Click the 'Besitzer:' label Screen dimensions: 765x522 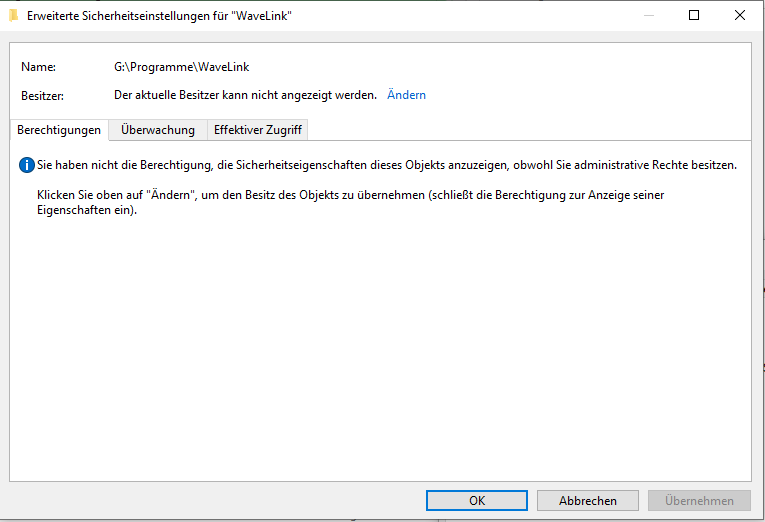tap(42, 96)
